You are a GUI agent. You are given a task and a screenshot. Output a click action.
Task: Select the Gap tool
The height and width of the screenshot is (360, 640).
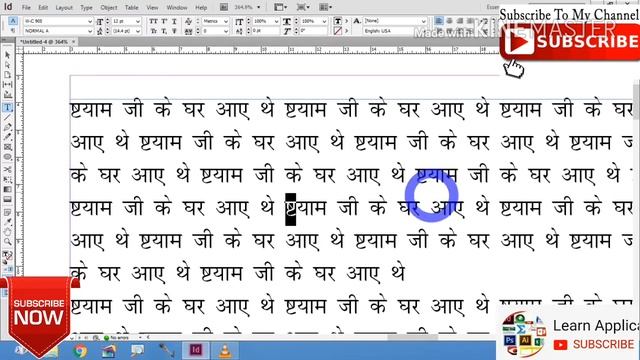[x=7, y=84]
